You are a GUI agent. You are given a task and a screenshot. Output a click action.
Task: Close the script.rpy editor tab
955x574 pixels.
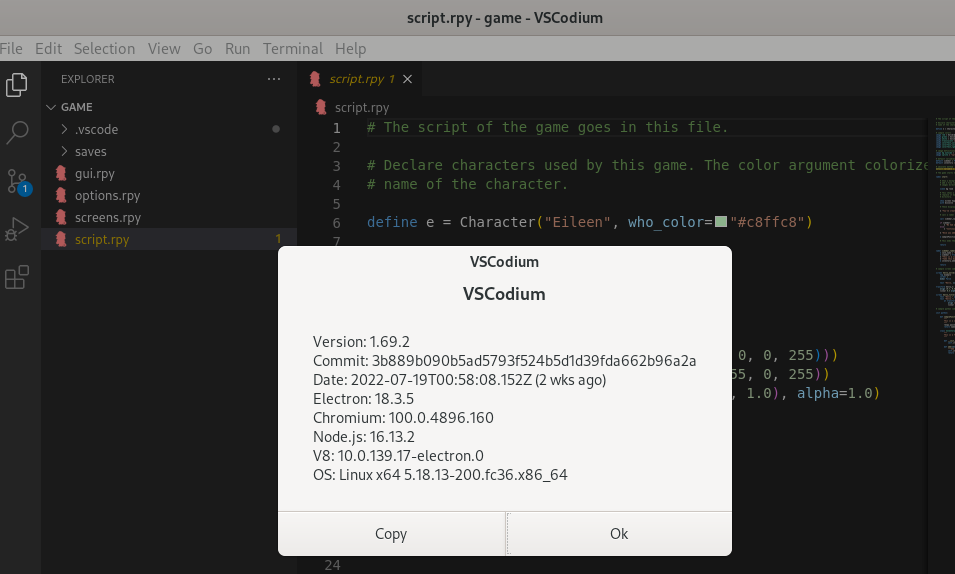[407, 79]
